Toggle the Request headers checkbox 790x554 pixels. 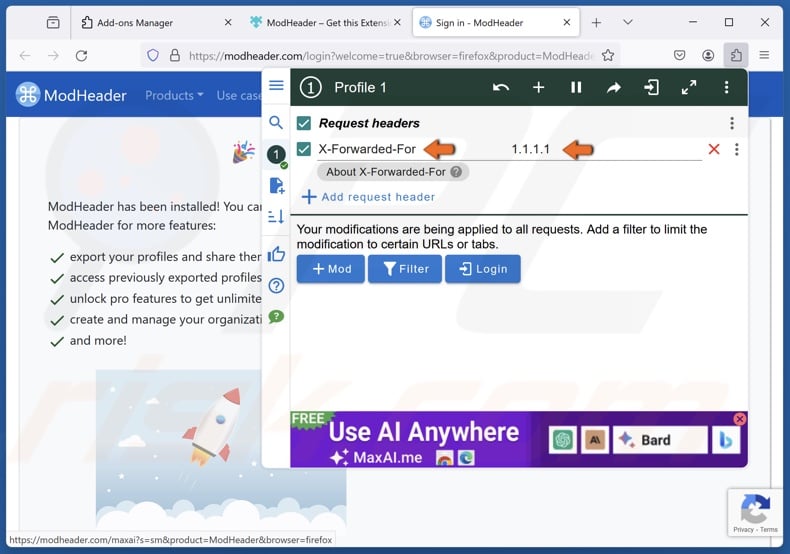304,123
